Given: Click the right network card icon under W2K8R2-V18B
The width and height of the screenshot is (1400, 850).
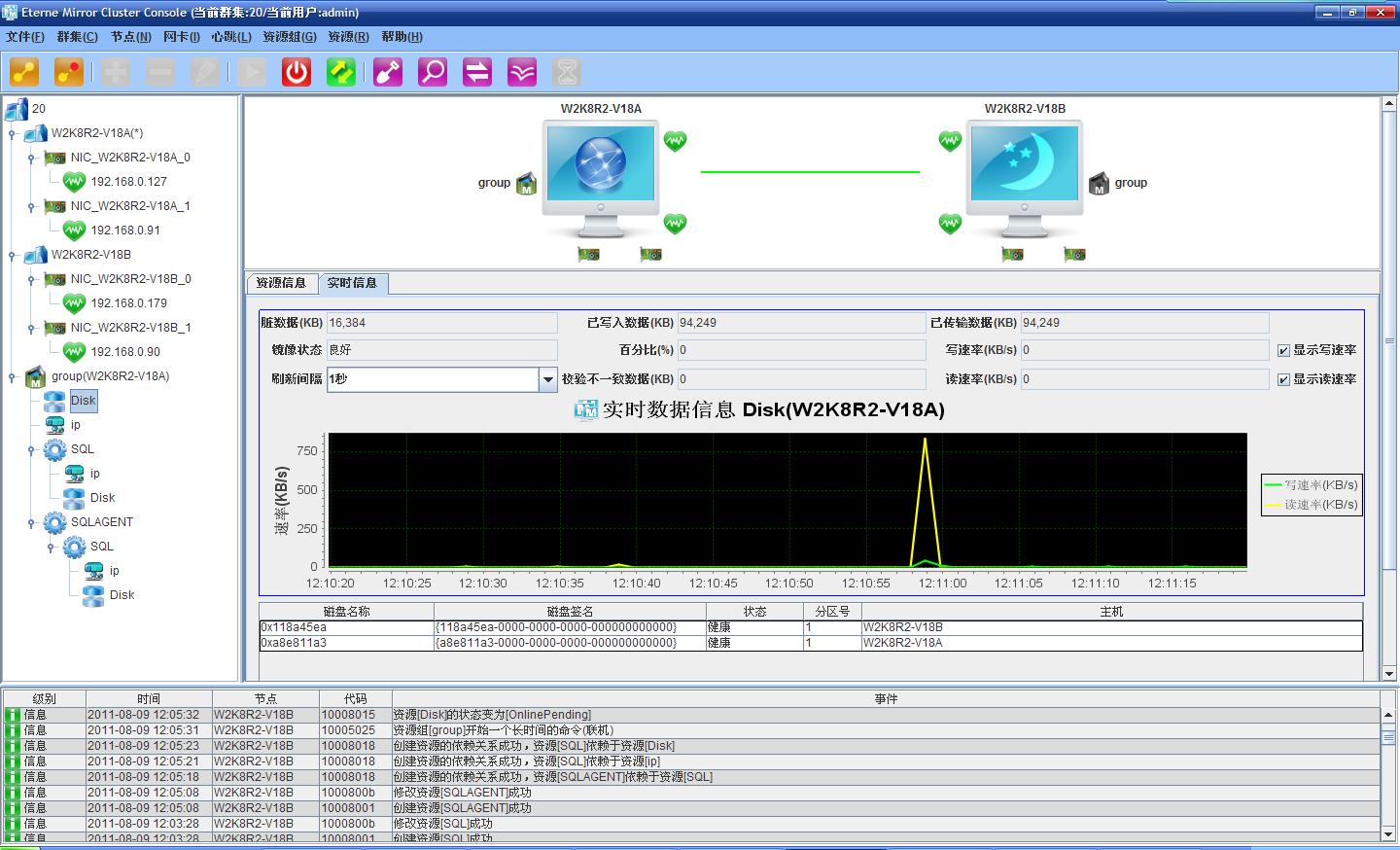Looking at the screenshot, I should [1074, 255].
